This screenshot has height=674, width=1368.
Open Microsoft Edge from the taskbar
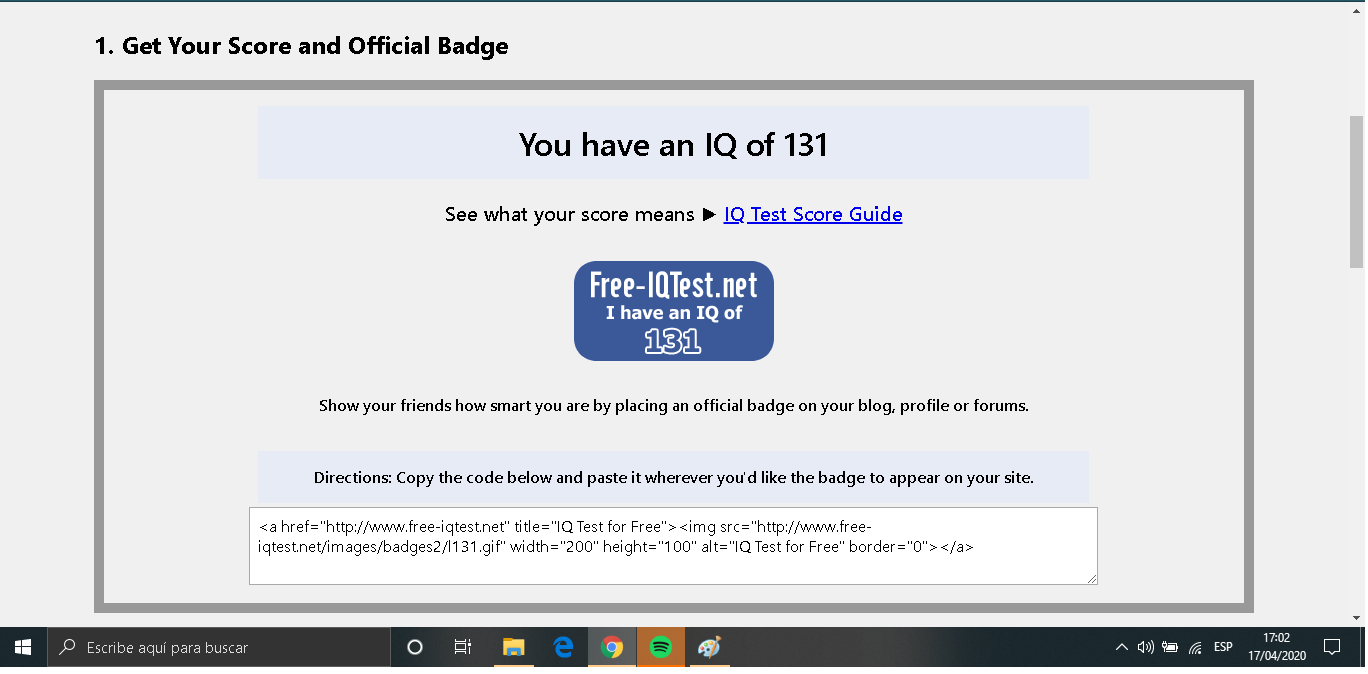(x=563, y=647)
